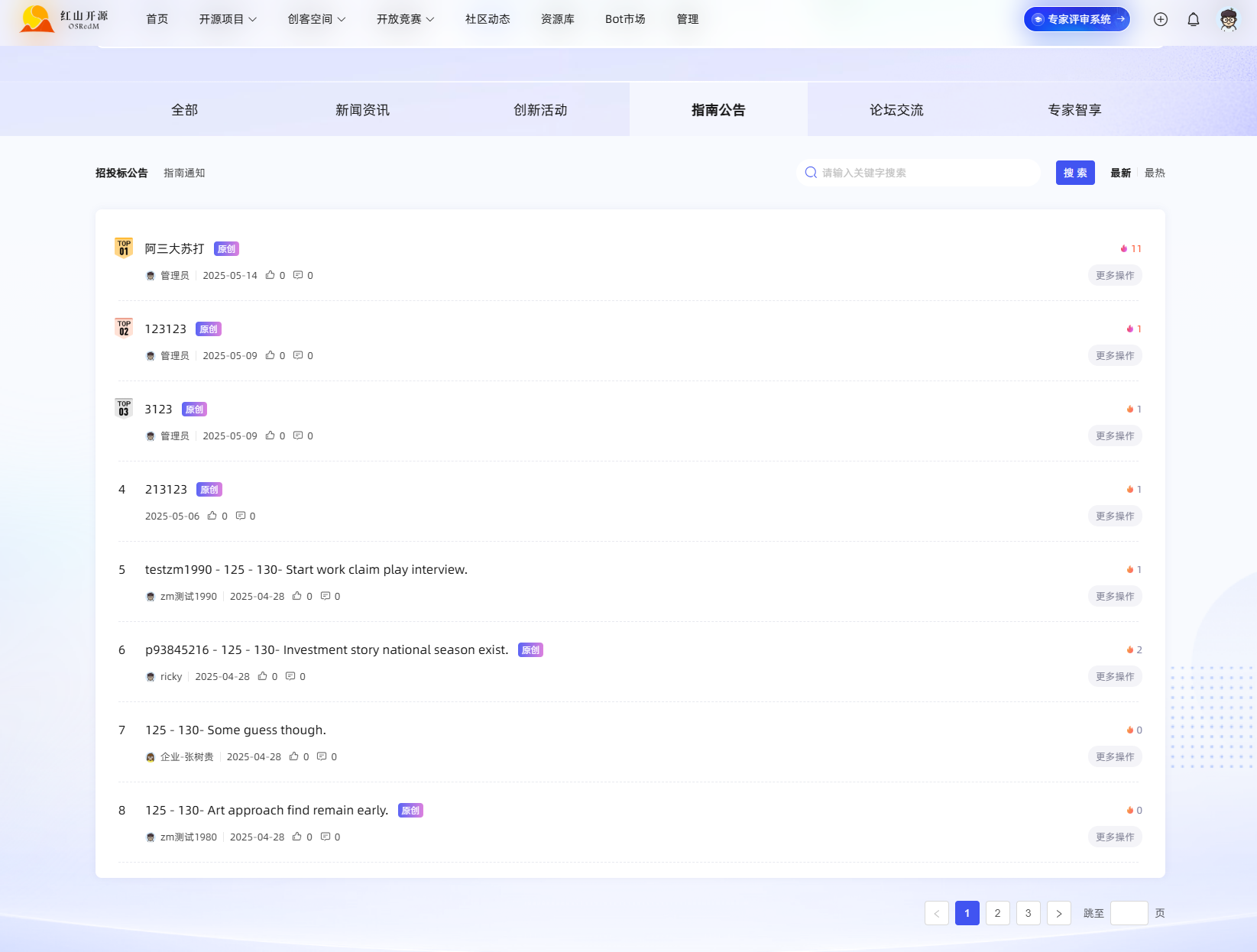Click the like icon on 阿三大苏打 post
1257x952 pixels.
pos(270,275)
